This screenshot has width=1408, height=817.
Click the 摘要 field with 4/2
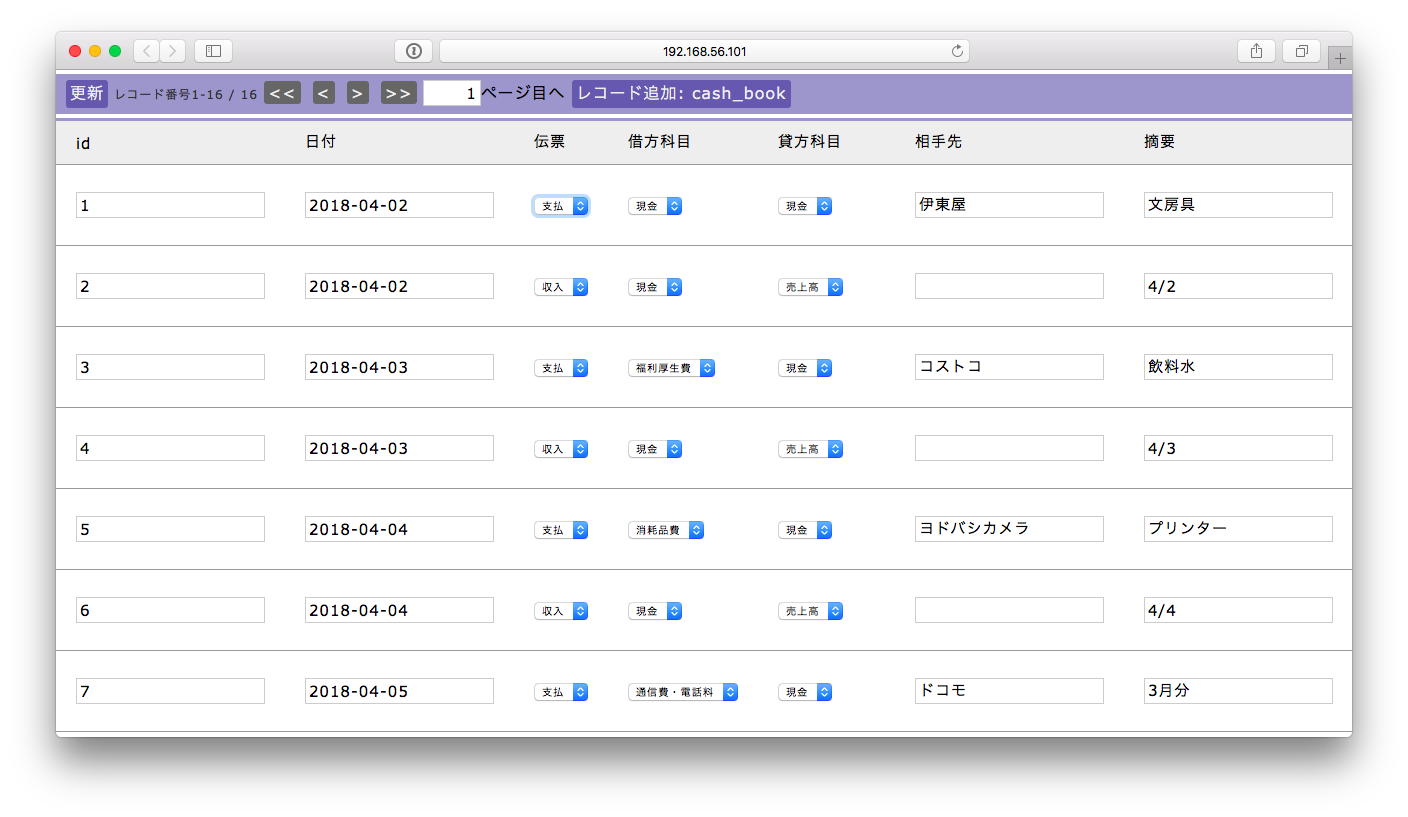[x=1238, y=286]
